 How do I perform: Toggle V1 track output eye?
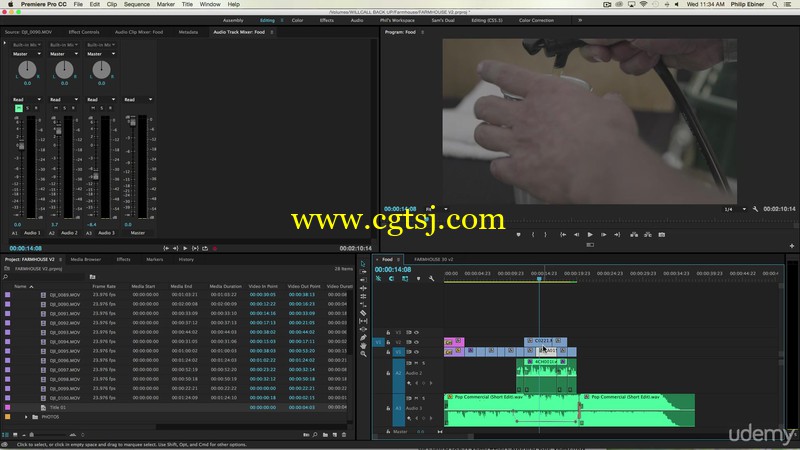pos(416,352)
